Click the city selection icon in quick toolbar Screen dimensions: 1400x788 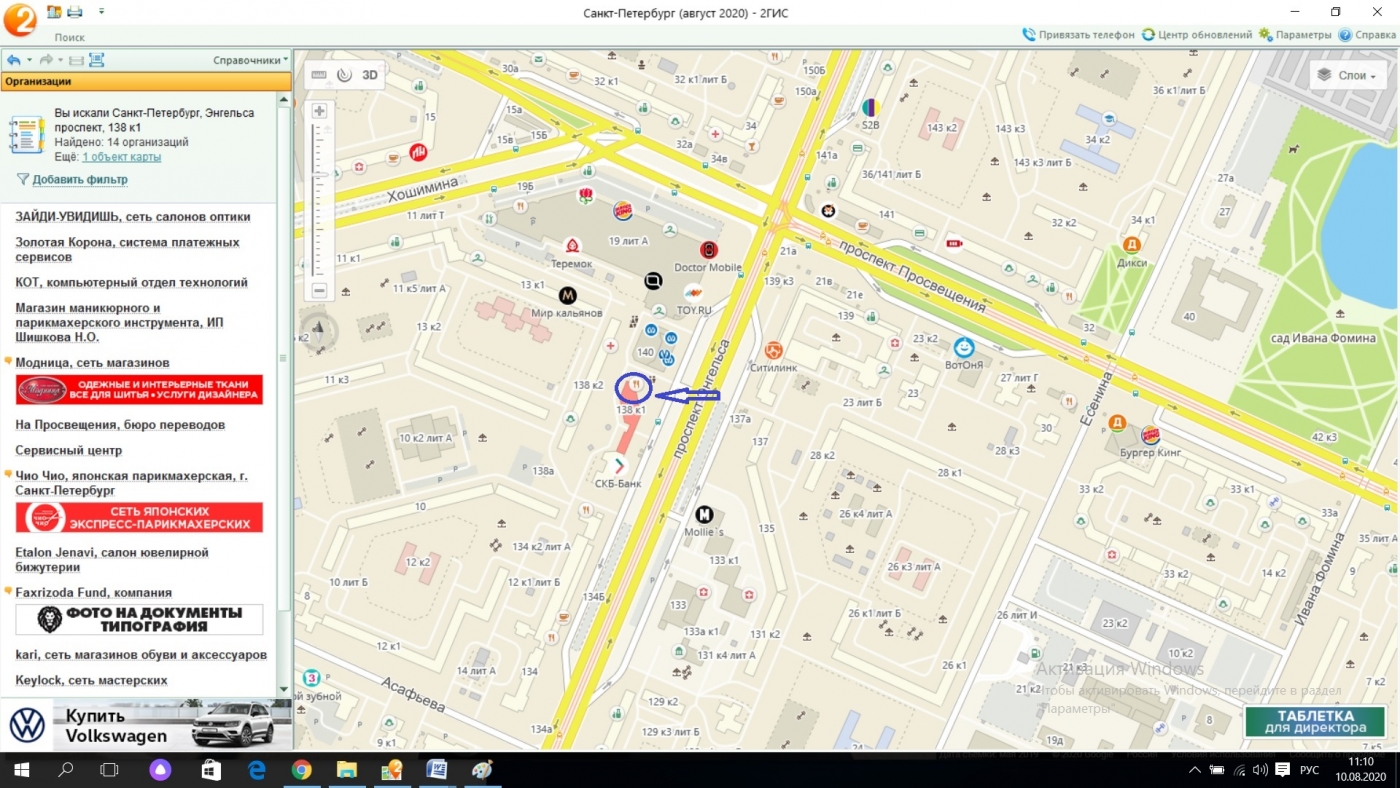(54, 12)
